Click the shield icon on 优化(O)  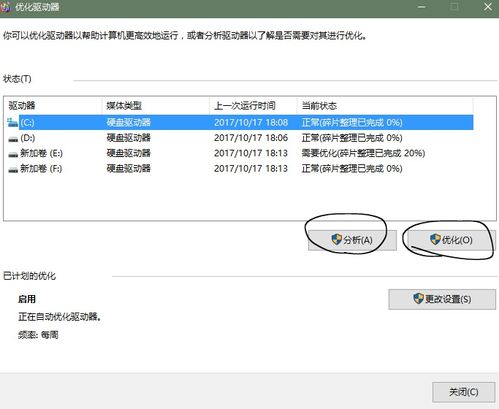[x=435, y=239]
